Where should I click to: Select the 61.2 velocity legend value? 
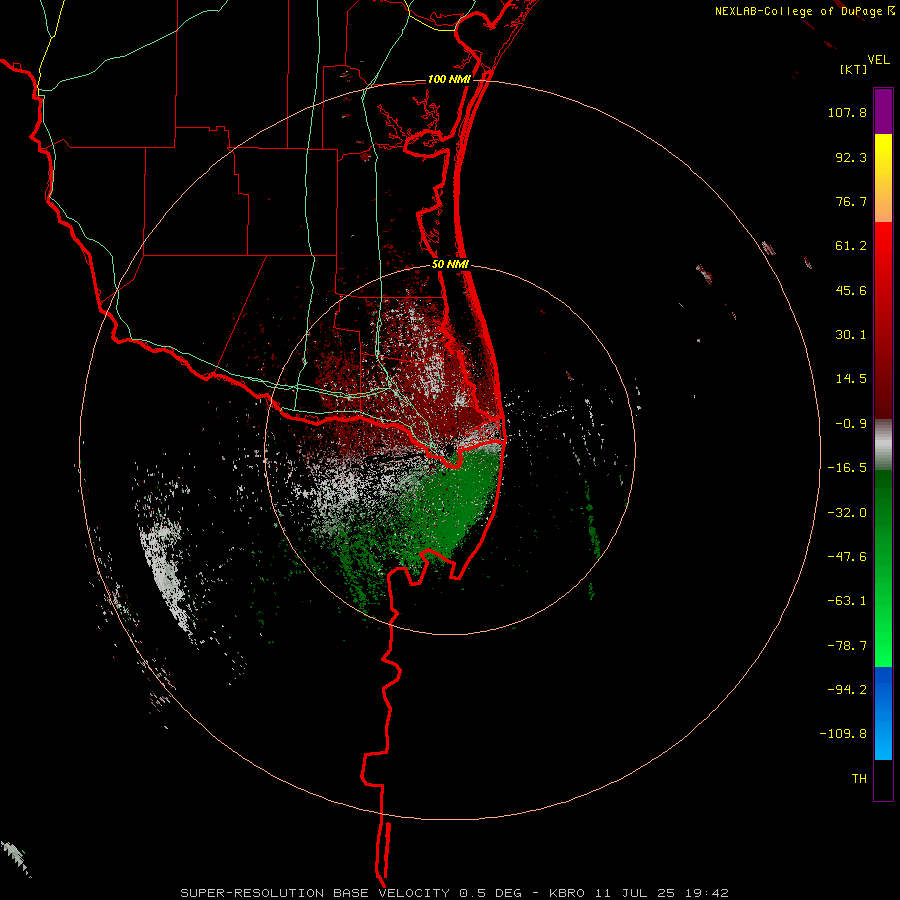tap(851, 246)
